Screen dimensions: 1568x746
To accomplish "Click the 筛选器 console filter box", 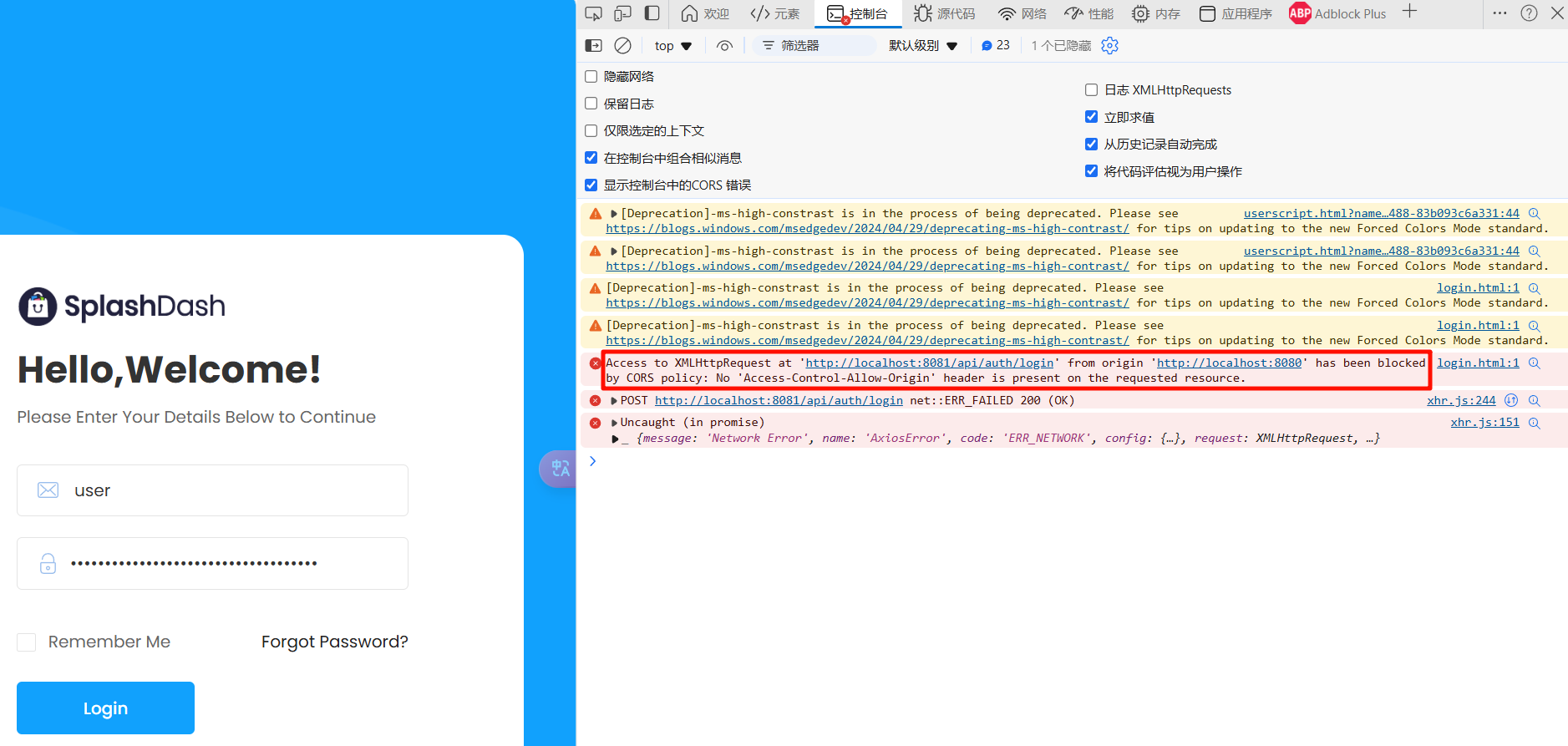I will [x=814, y=46].
